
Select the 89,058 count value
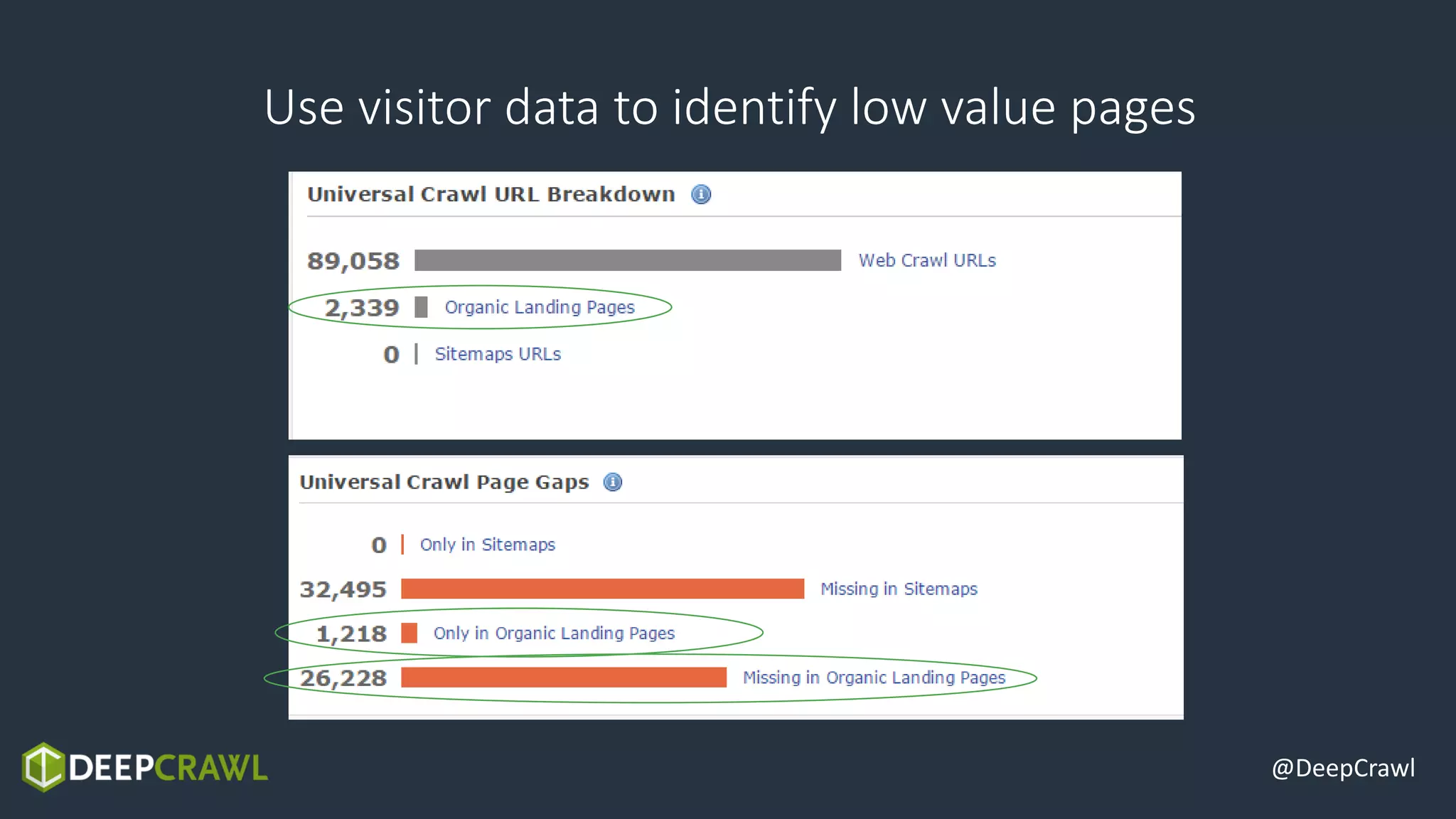353,261
